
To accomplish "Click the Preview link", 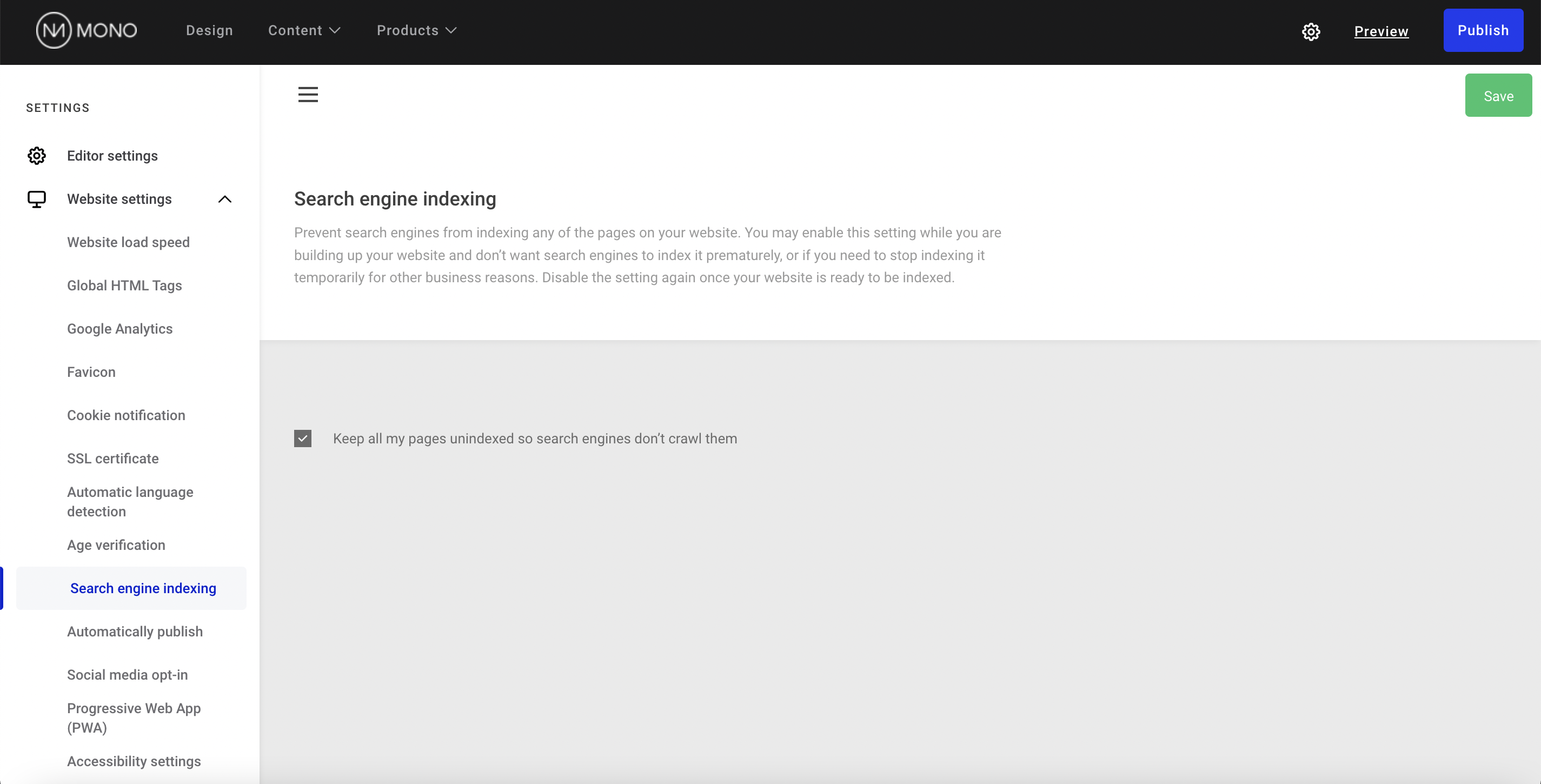I will click(x=1381, y=31).
